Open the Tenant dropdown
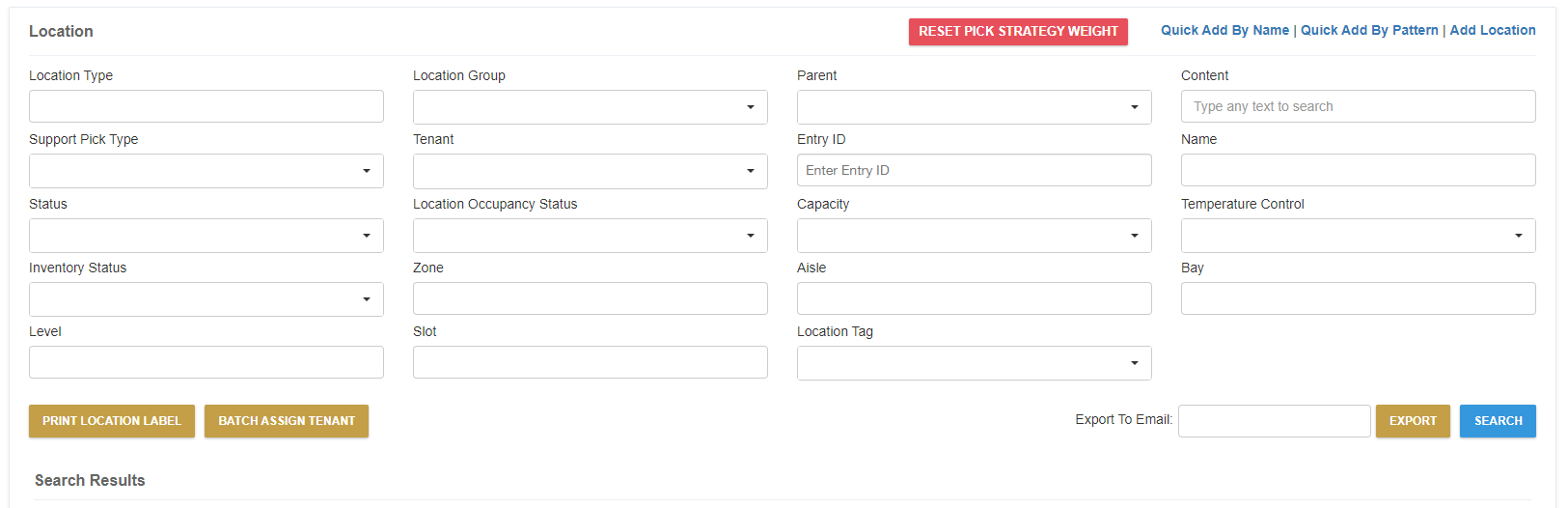This screenshot has height=508, width=1568. pyautogui.click(x=591, y=171)
